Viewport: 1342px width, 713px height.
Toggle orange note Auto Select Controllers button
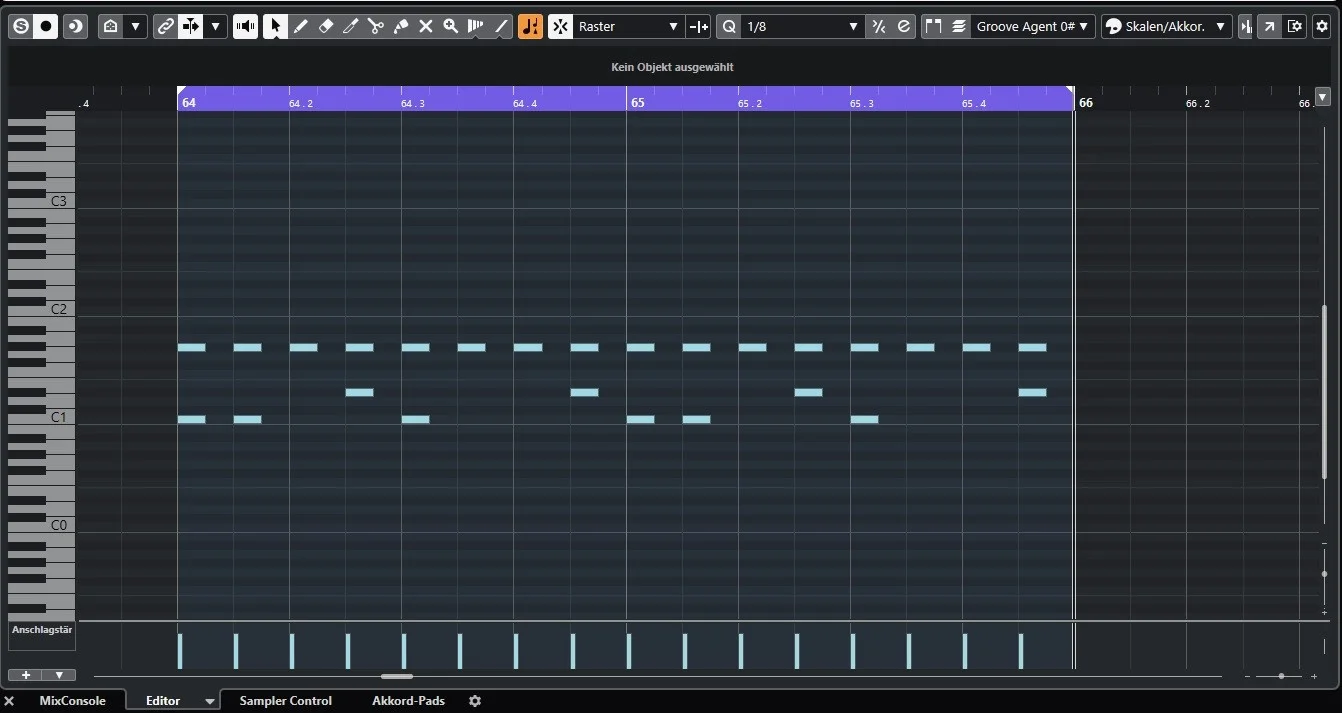tap(530, 26)
